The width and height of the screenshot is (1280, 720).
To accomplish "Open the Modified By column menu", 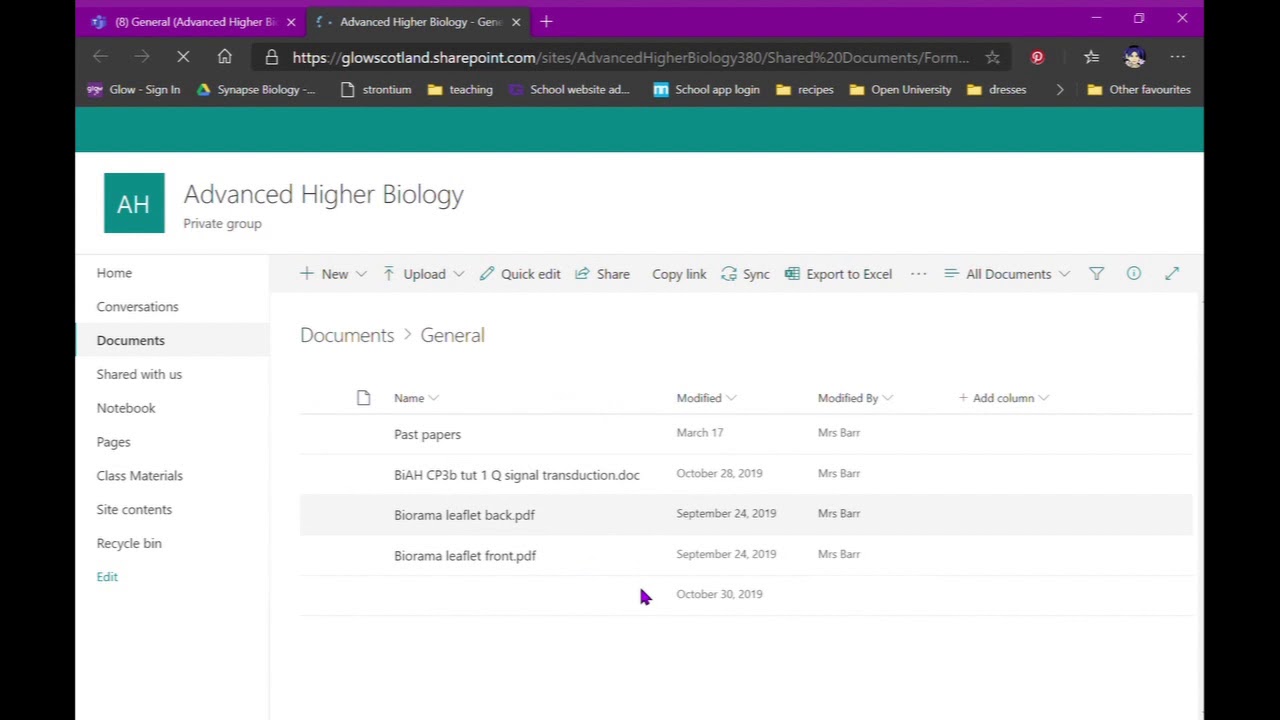I will 855,398.
